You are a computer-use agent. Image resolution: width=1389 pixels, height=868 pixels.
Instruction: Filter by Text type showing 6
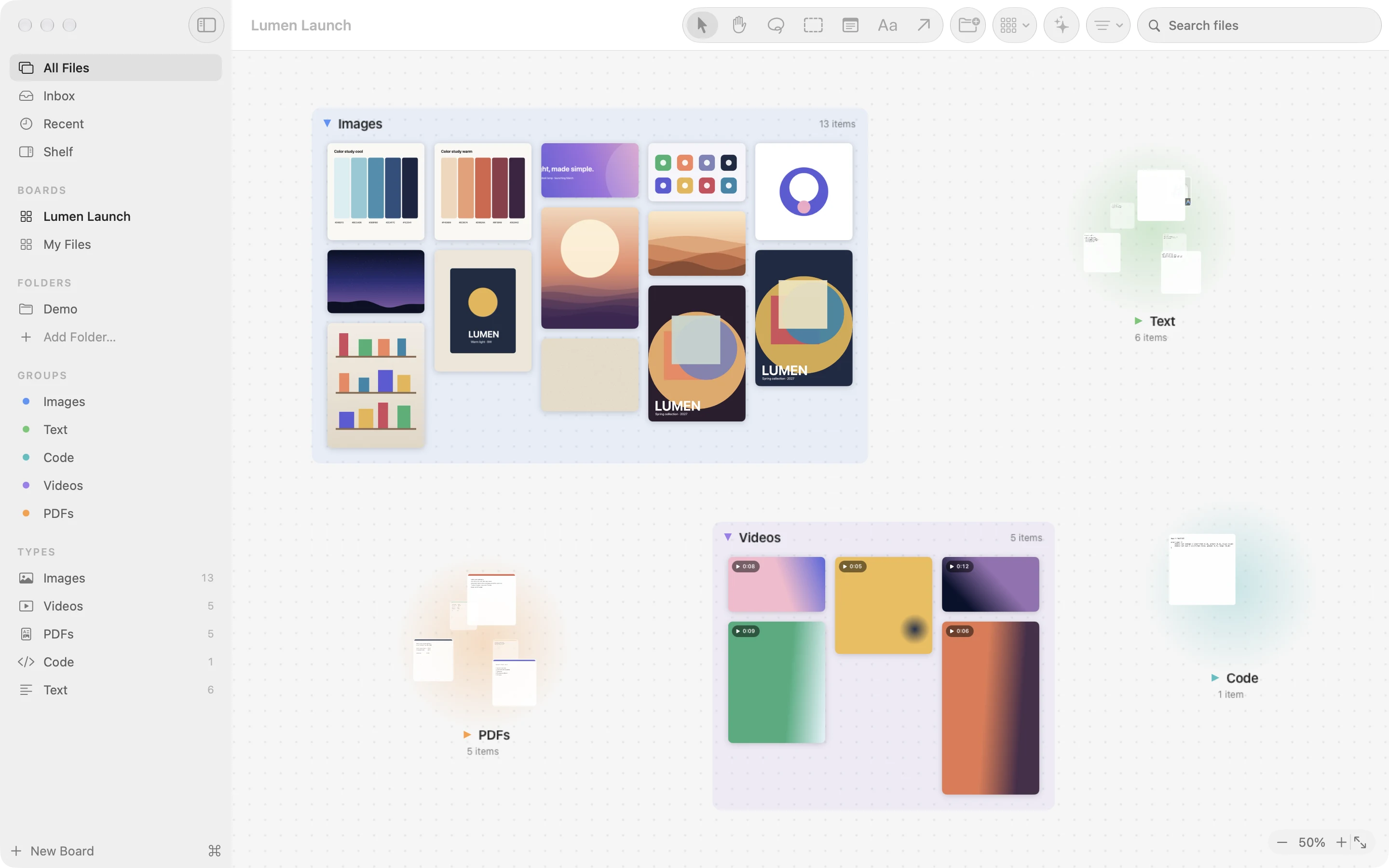click(116, 690)
